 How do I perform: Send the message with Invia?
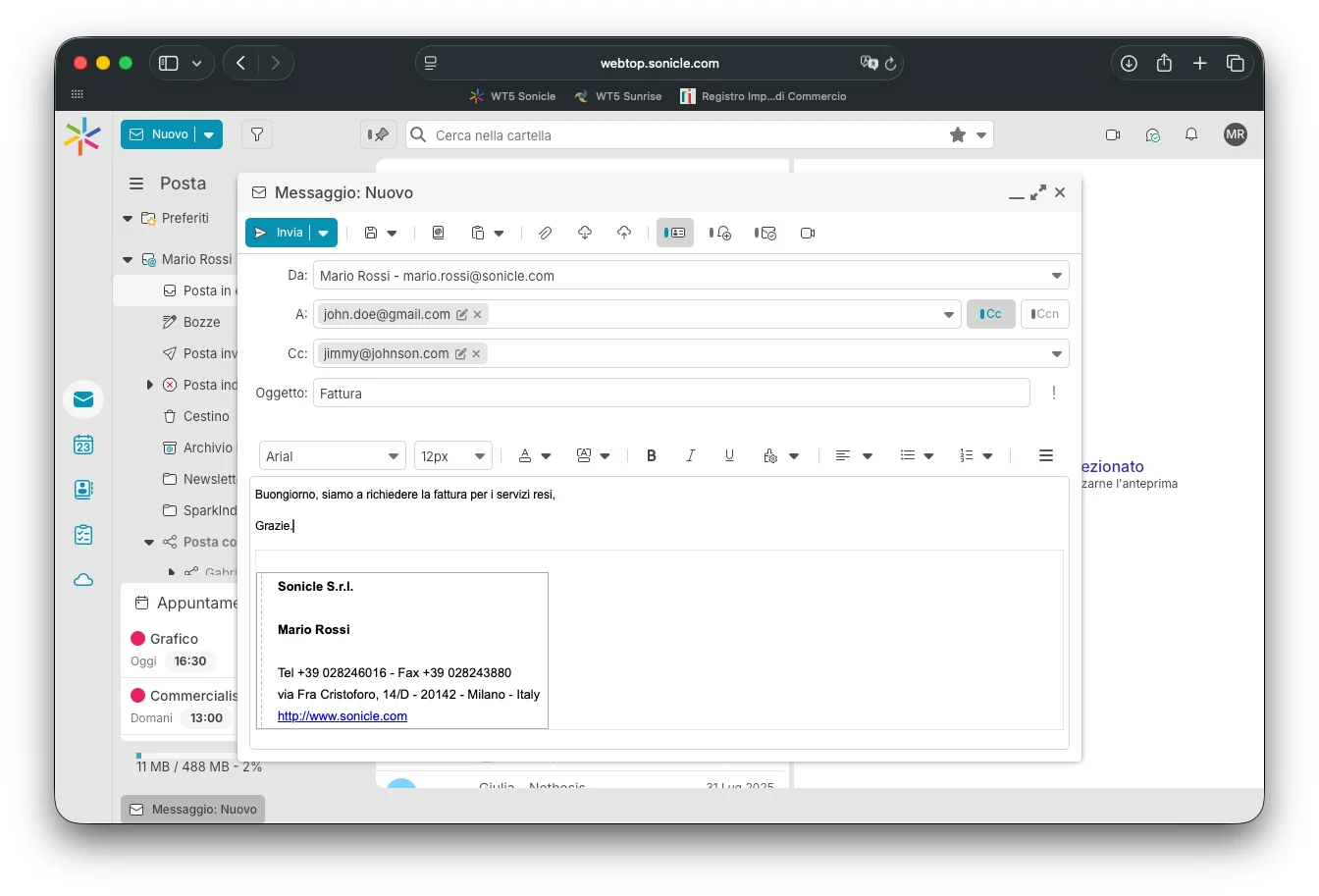279,233
